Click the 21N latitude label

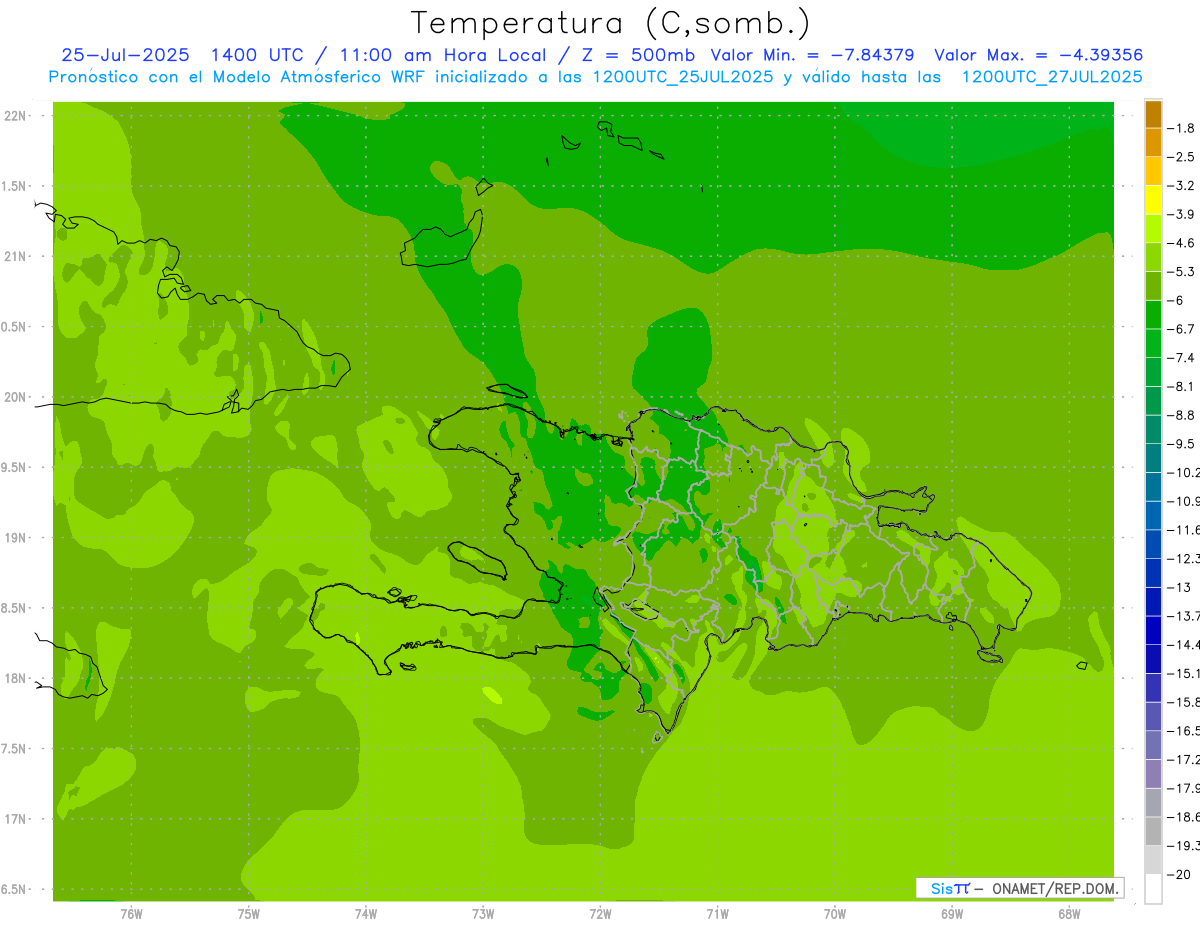click(x=15, y=257)
